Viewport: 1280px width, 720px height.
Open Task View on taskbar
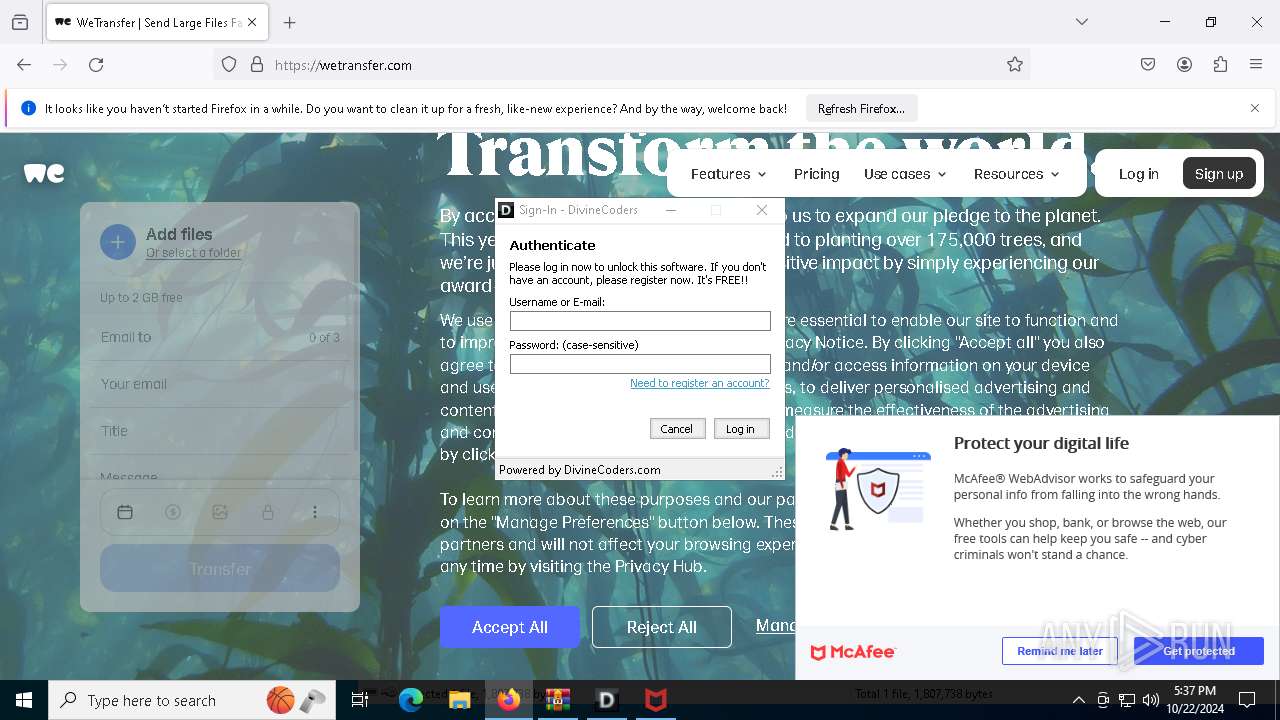[x=360, y=700]
